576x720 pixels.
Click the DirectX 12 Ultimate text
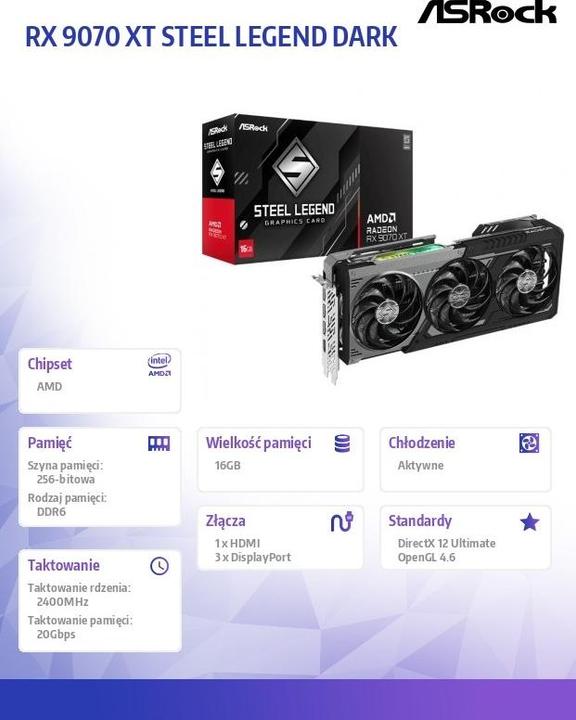point(446,543)
